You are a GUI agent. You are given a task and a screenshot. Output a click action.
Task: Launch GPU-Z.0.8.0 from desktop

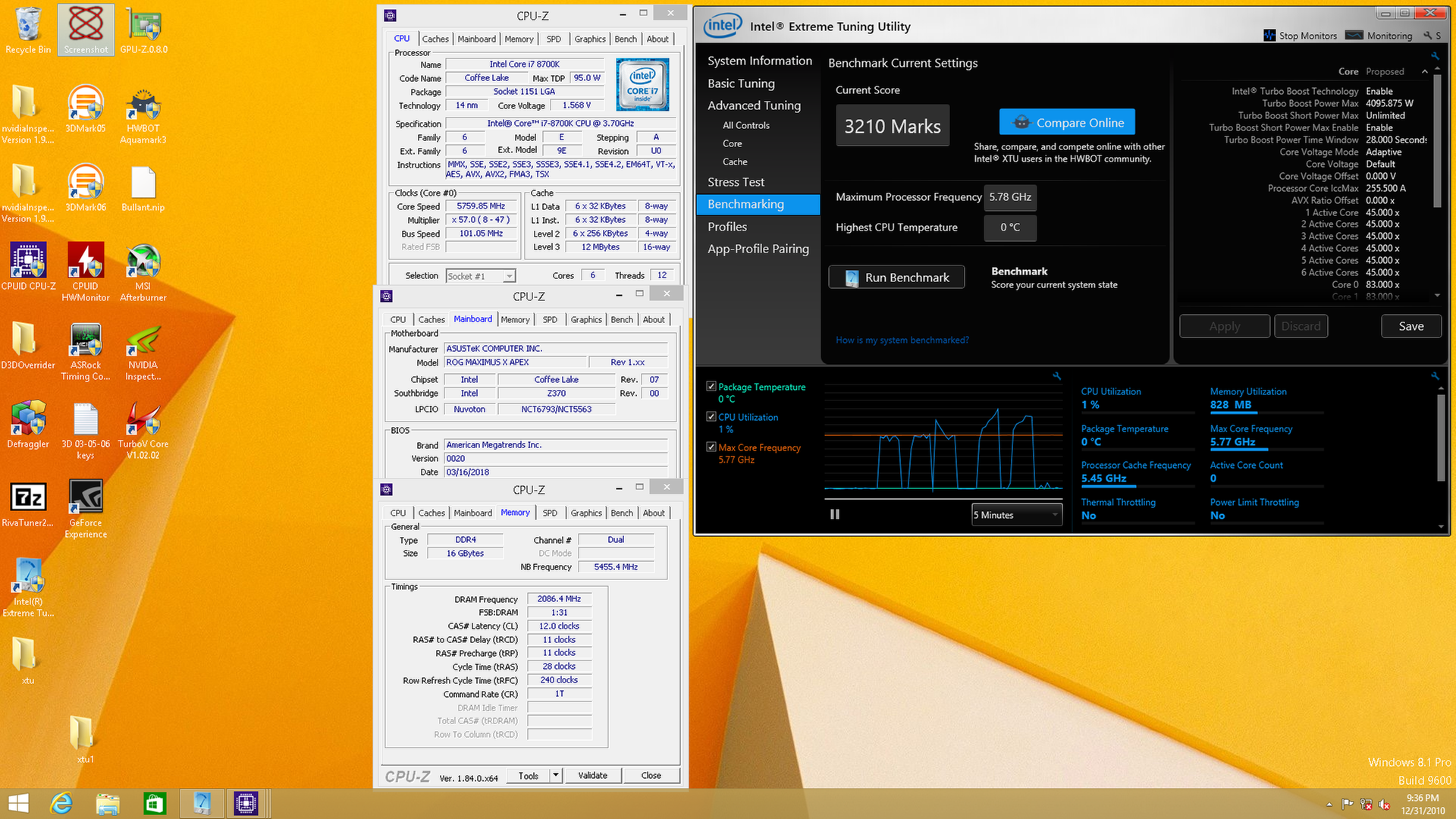[x=143, y=31]
